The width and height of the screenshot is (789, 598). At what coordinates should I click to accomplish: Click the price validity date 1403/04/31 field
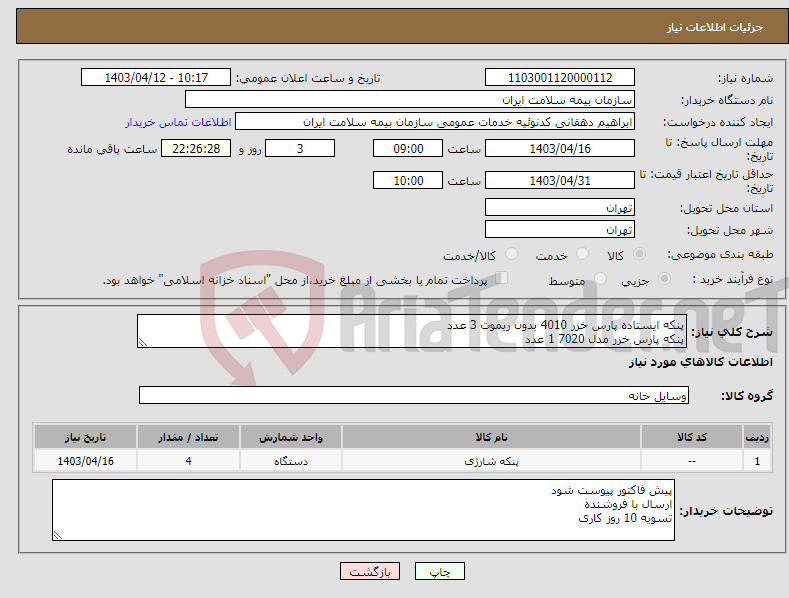tap(560, 180)
